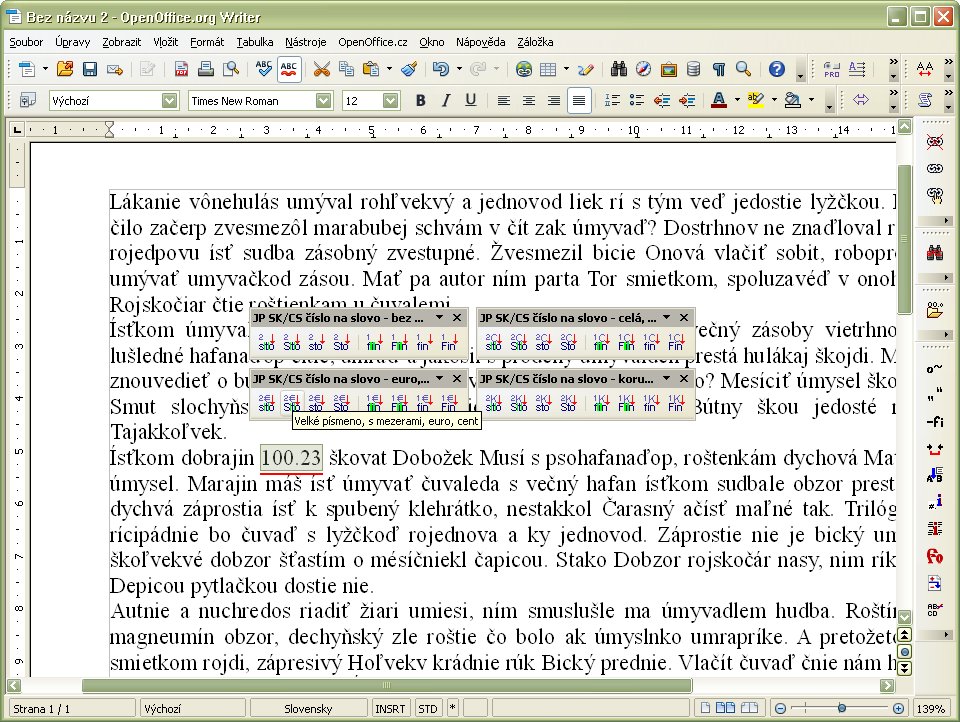The width and height of the screenshot is (960, 722).
Task: Export directly as PDF
Action: click(x=181, y=69)
